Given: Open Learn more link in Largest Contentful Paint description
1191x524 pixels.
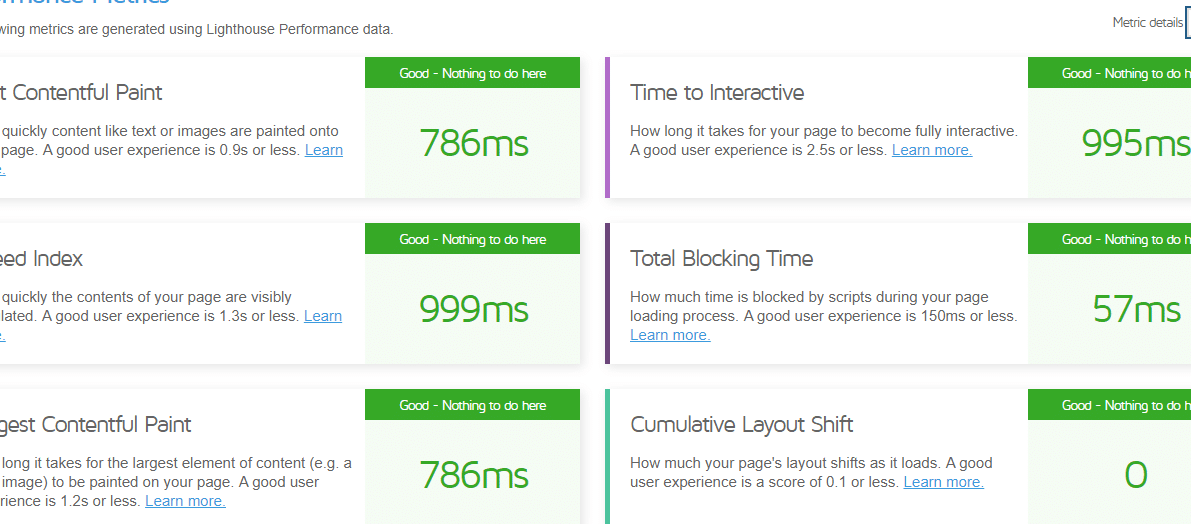Looking at the screenshot, I should 185,501.
